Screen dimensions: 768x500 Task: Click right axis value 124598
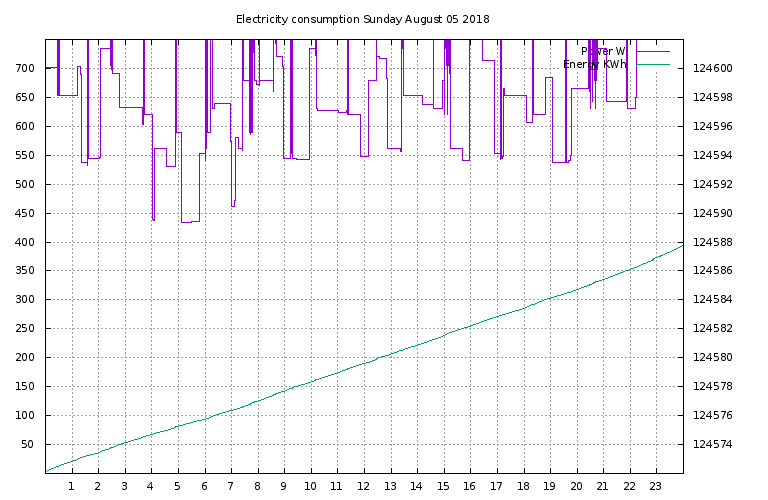pos(713,97)
